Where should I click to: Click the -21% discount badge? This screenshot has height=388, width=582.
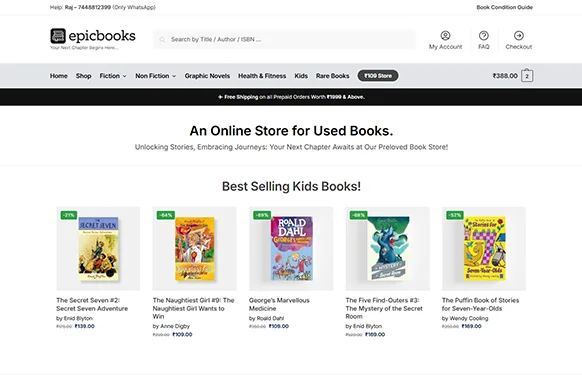69,215
